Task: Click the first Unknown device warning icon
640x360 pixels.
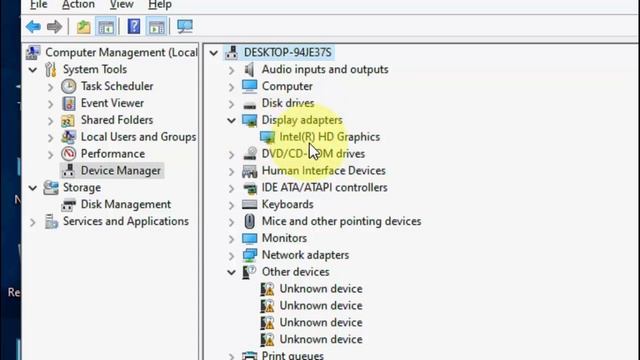Action: pos(267,289)
